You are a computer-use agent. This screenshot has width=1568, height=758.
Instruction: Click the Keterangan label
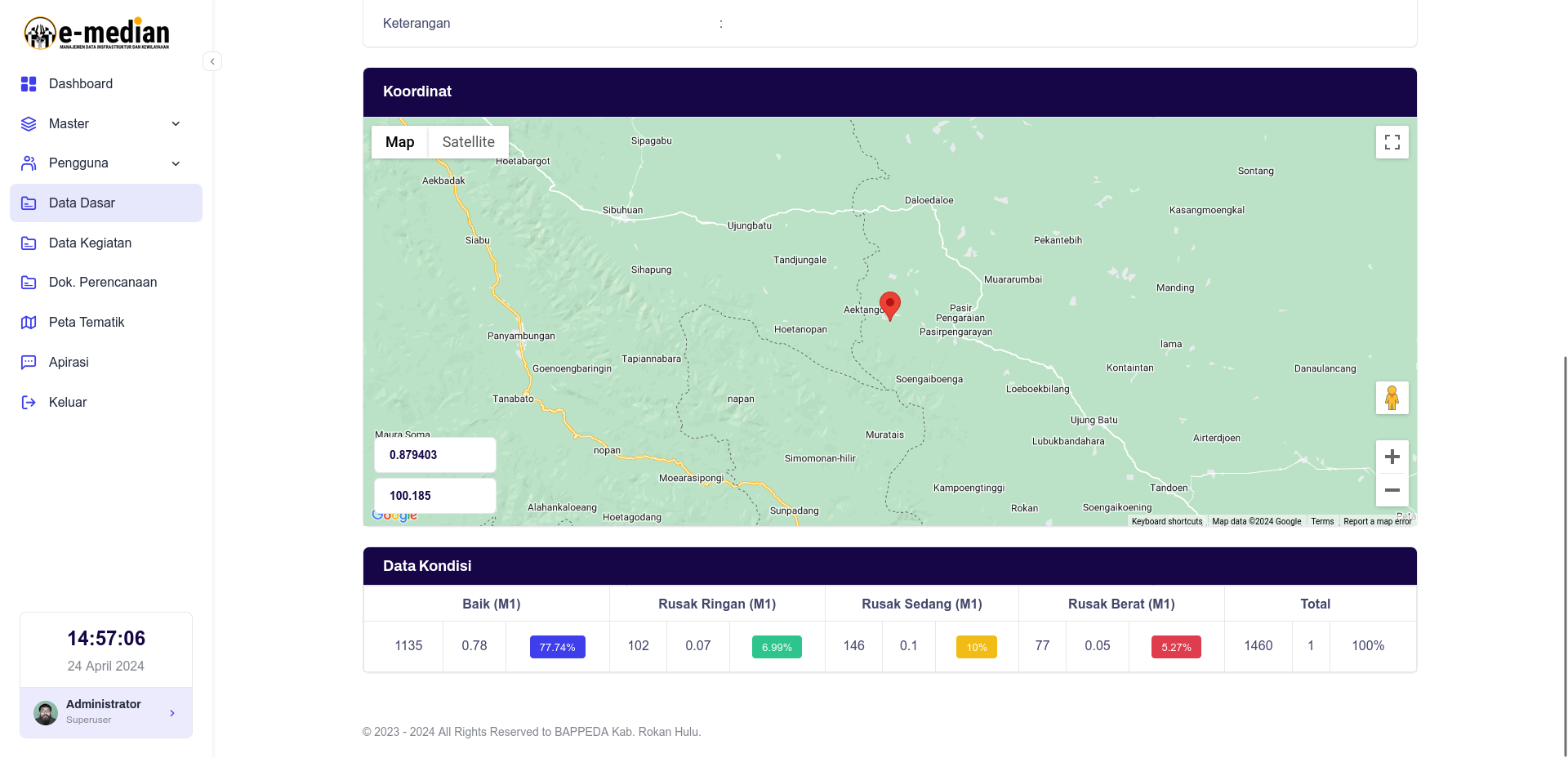[x=416, y=24]
